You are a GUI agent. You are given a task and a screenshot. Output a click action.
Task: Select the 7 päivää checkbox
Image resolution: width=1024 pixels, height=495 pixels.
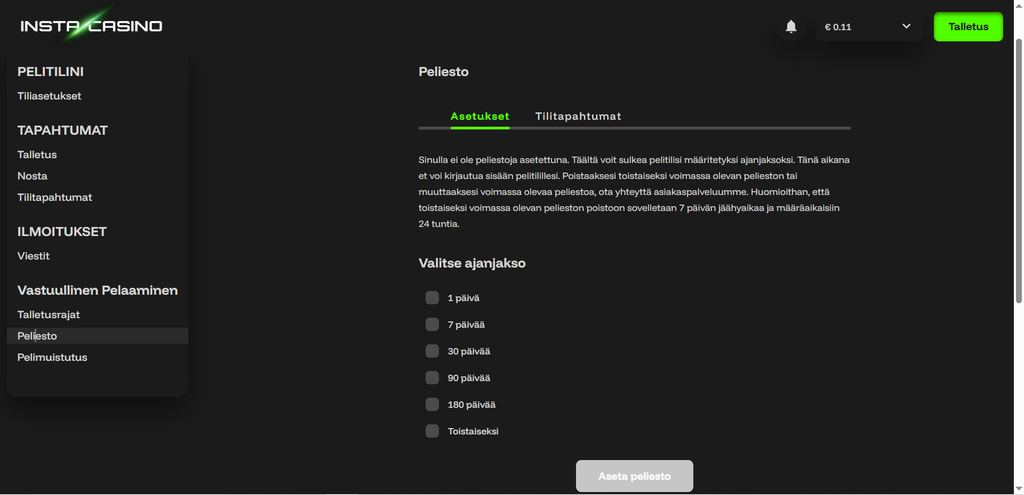coord(432,325)
